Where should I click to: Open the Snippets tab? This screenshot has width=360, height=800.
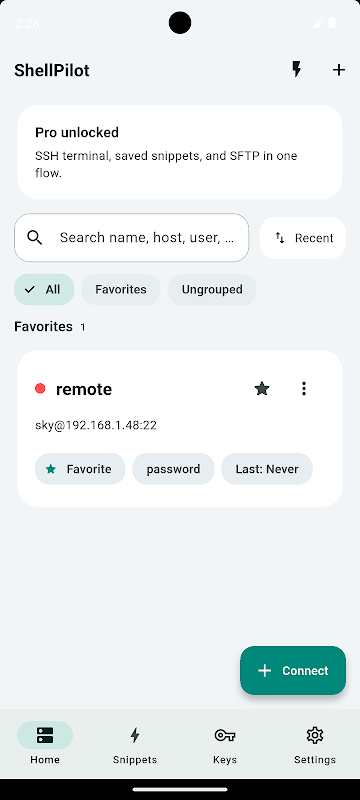[x=135, y=744]
